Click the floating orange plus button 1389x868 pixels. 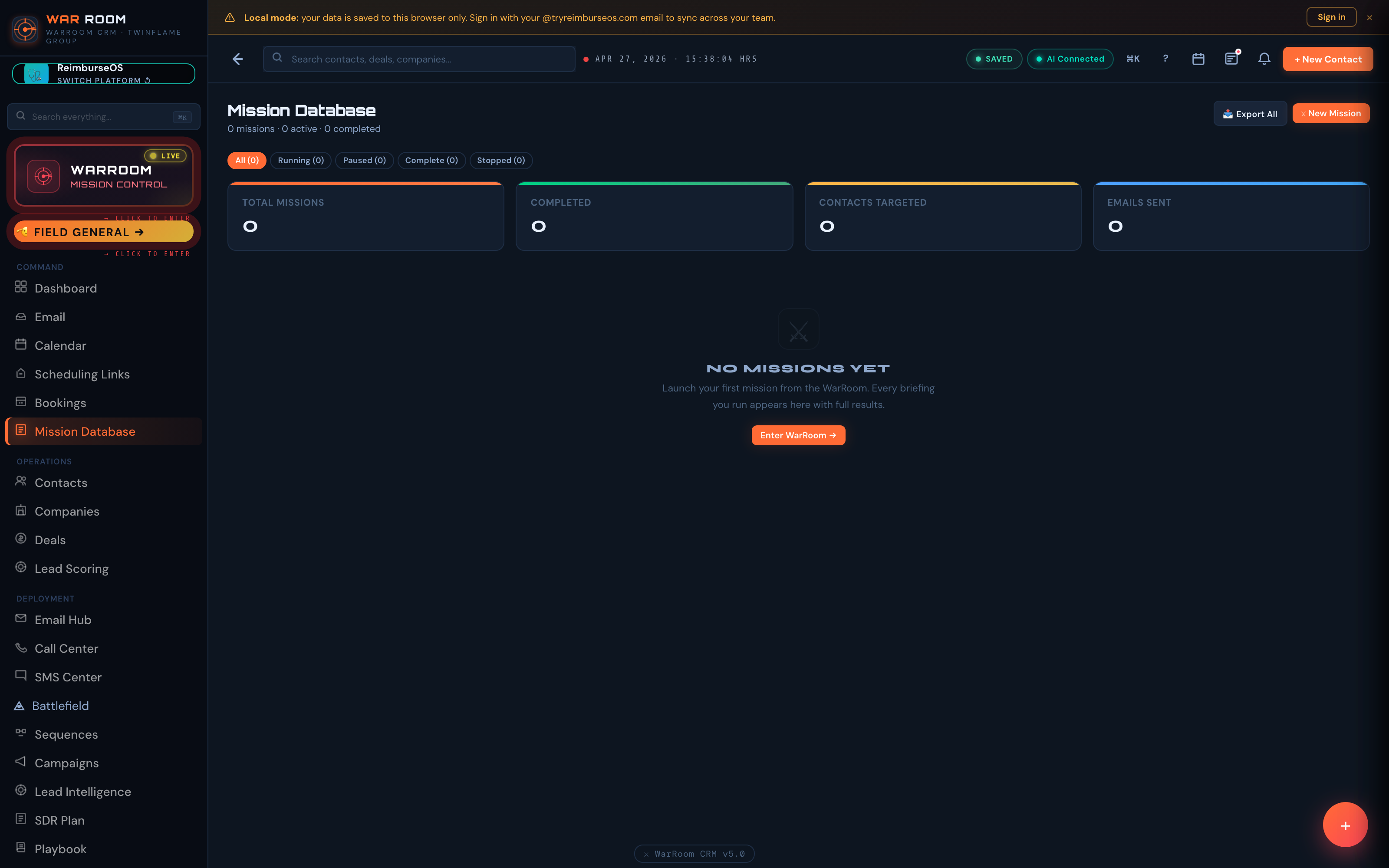pos(1345,824)
